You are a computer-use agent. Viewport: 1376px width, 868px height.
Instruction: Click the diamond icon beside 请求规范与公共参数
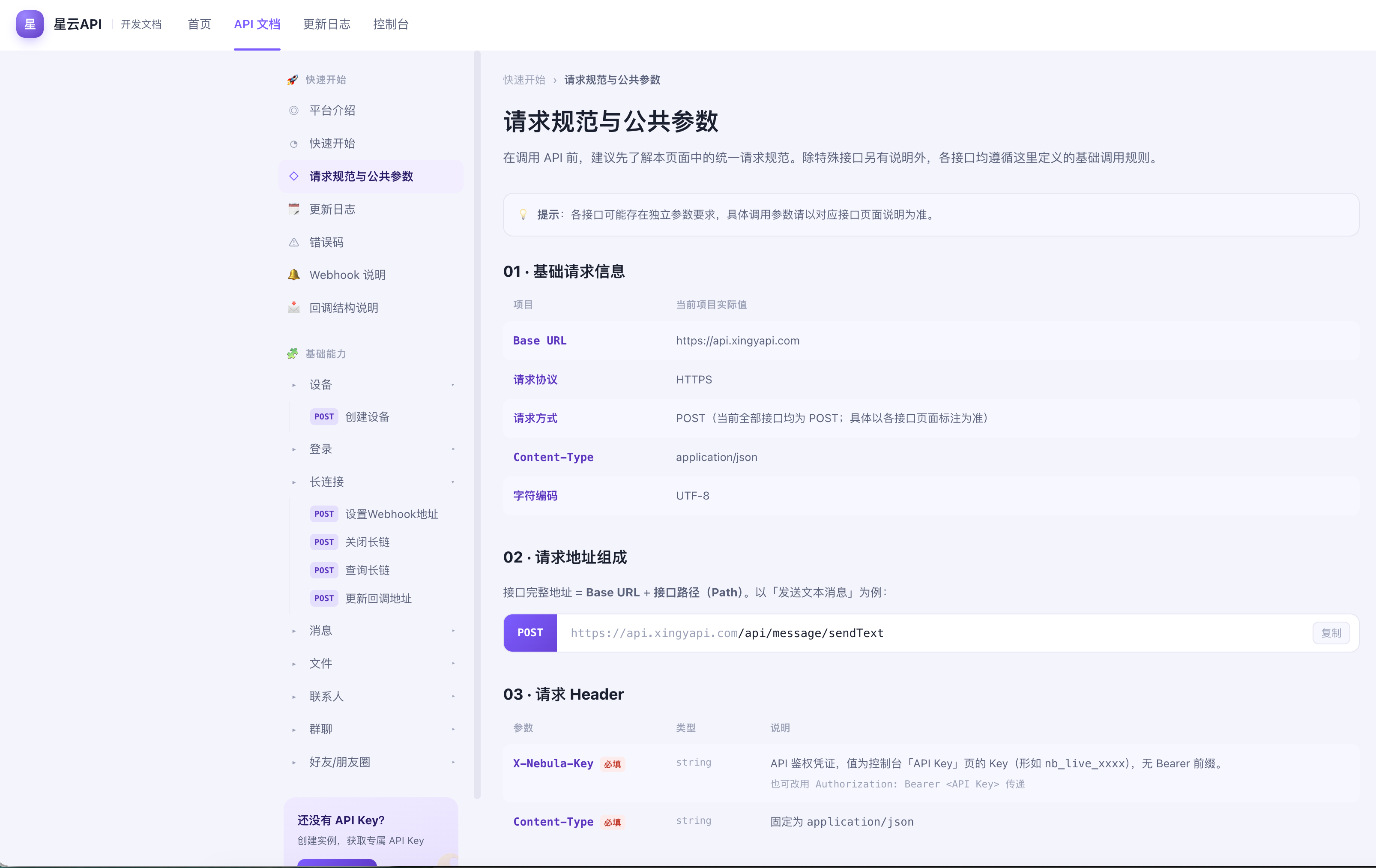pos(294,176)
